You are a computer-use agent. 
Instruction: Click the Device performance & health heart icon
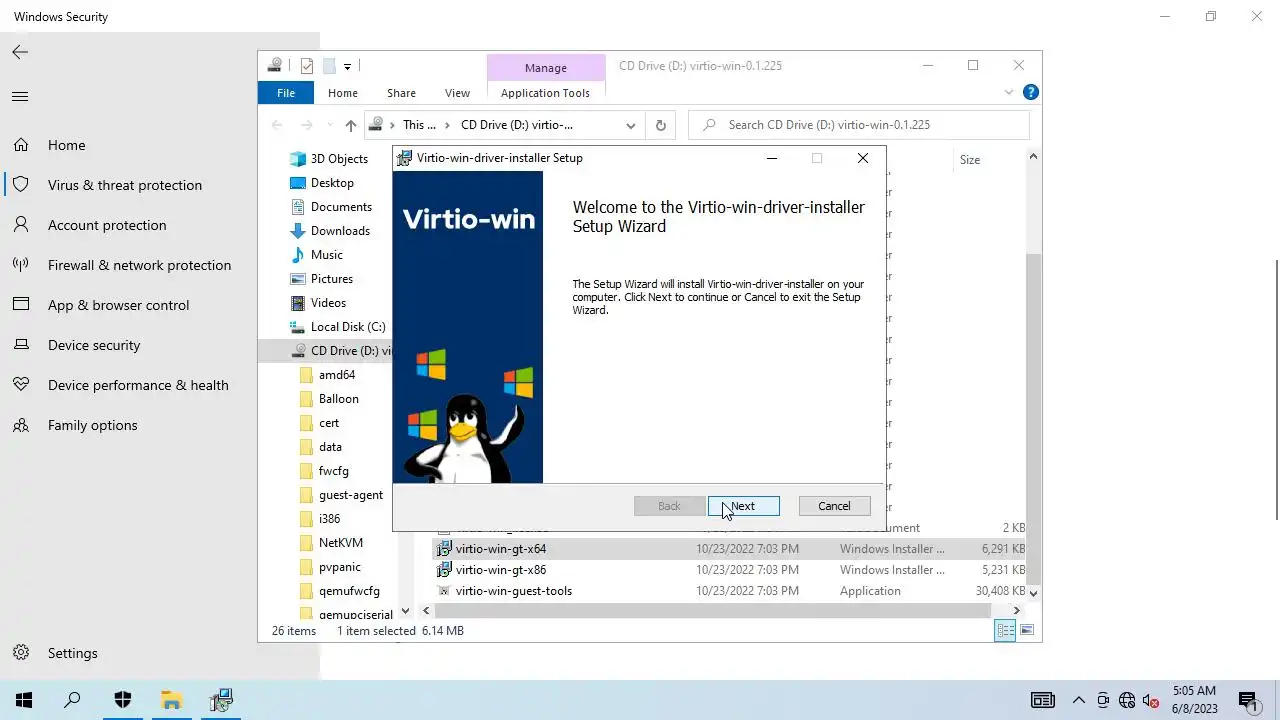21,385
